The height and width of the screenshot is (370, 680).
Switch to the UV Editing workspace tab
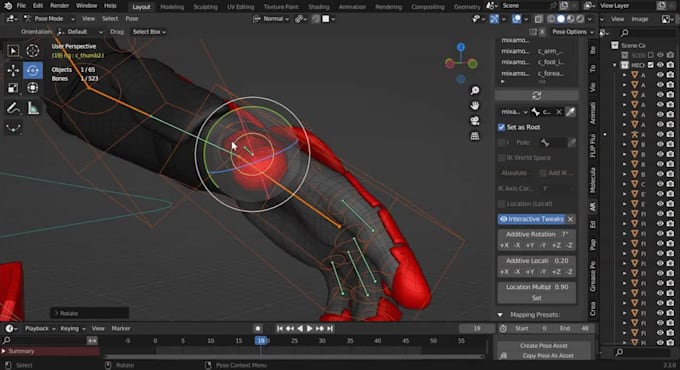click(x=241, y=7)
